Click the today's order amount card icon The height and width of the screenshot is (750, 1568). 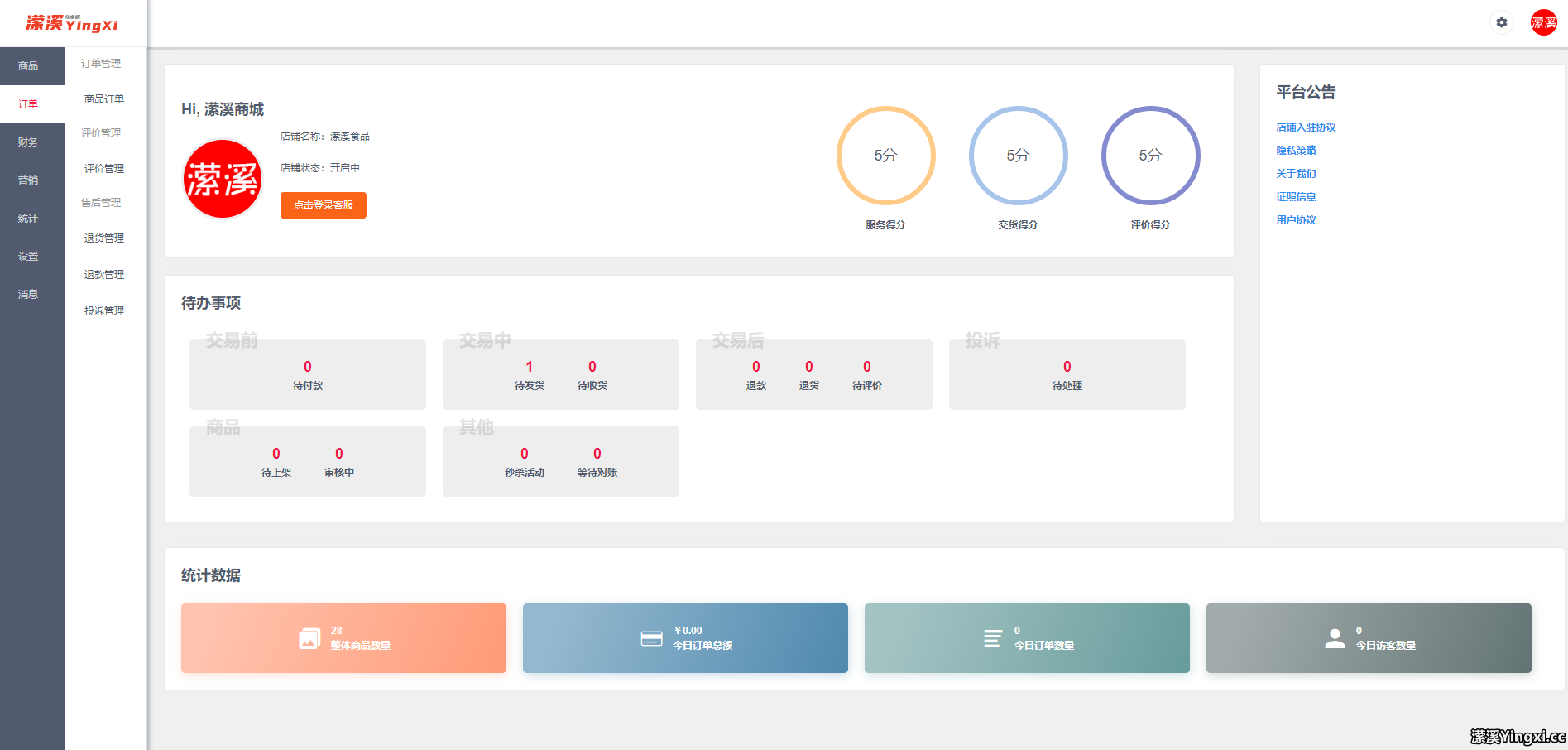(651, 638)
